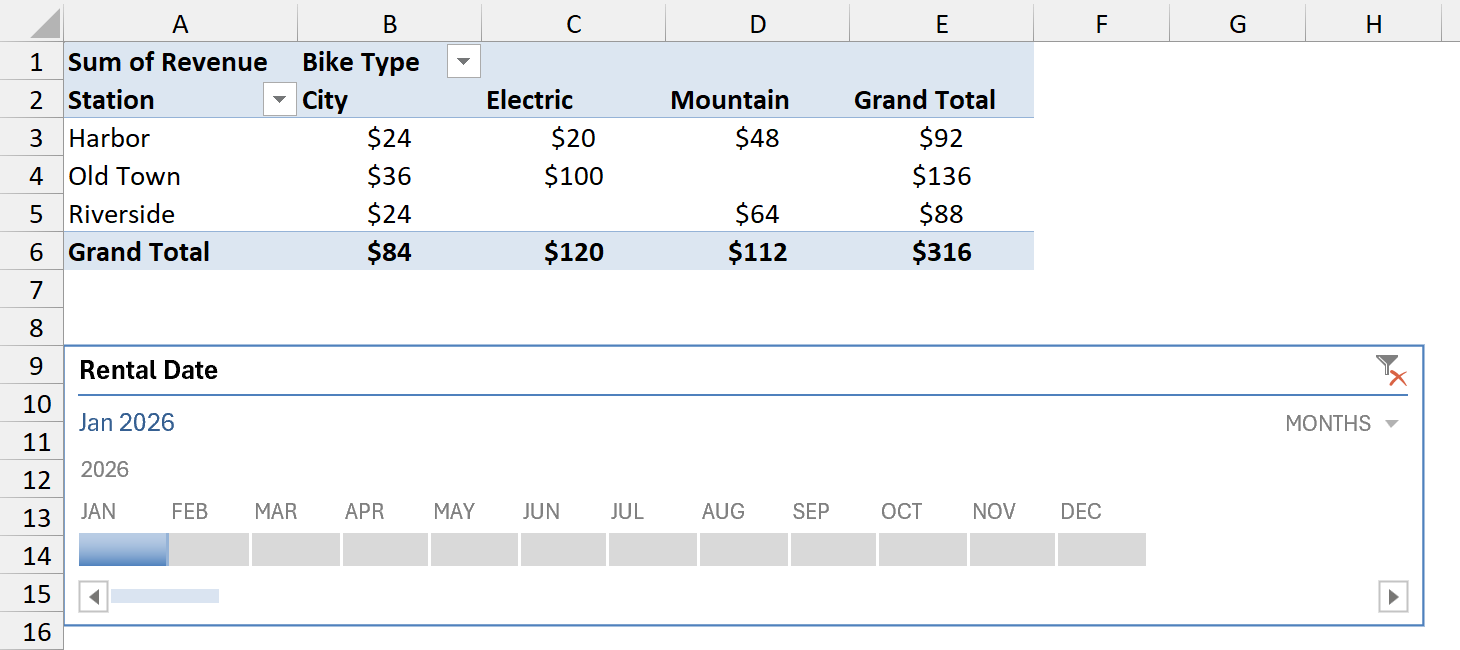This screenshot has height=650, width=1460.
Task: Select the Old Town total $136 cell
Action: coord(942,176)
